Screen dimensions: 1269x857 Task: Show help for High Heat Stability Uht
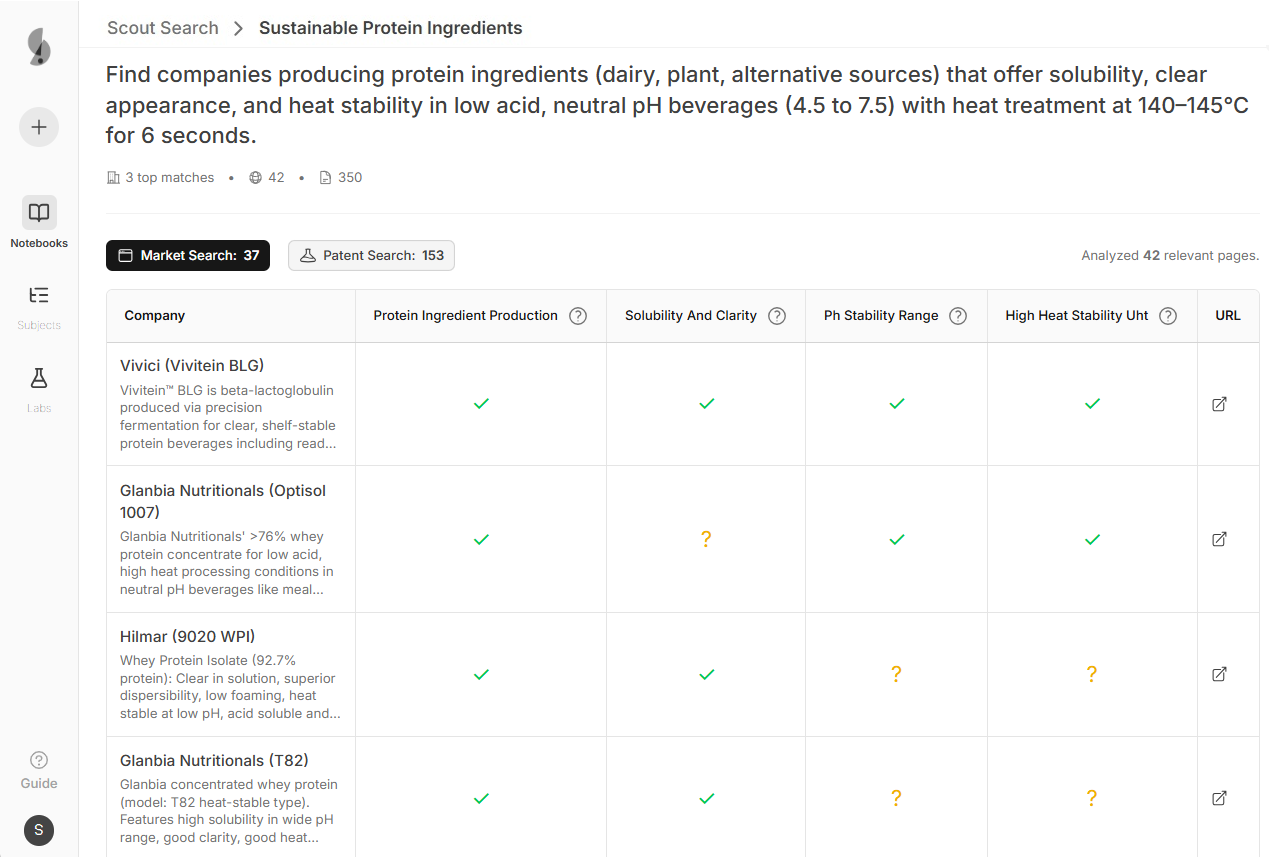click(1167, 316)
